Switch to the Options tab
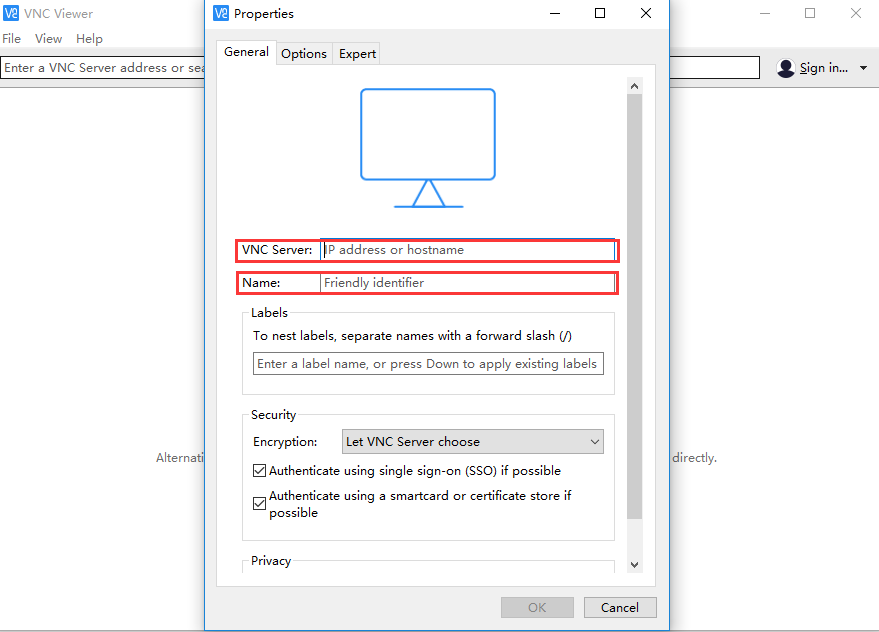Image resolution: width=879 pixels, height=632 pixels. [304, 54]
